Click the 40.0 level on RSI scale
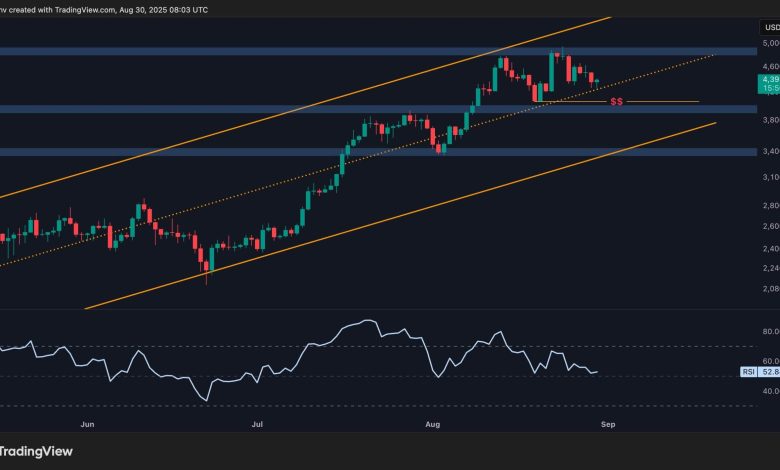This screenshot has height=470, width=780. click(x=771, y=391)
